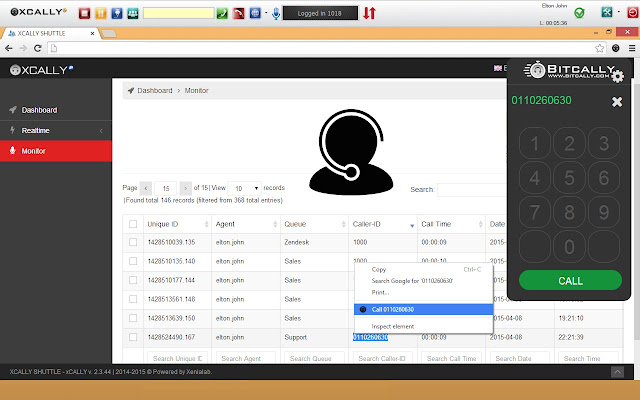Click the Search Agent filter field

tap(246, 358)
